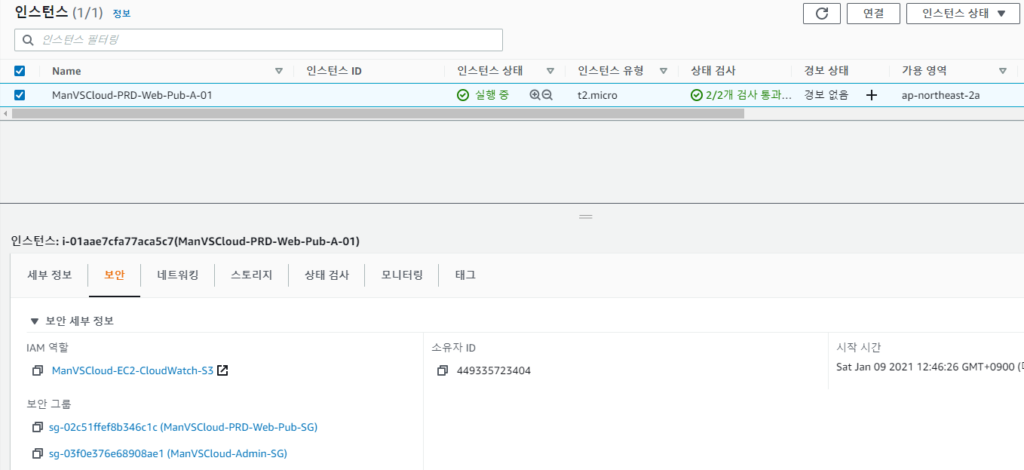Switch to the 네트워킹 tab
This screenshot has height=470, width=1024.
(178, 274)
